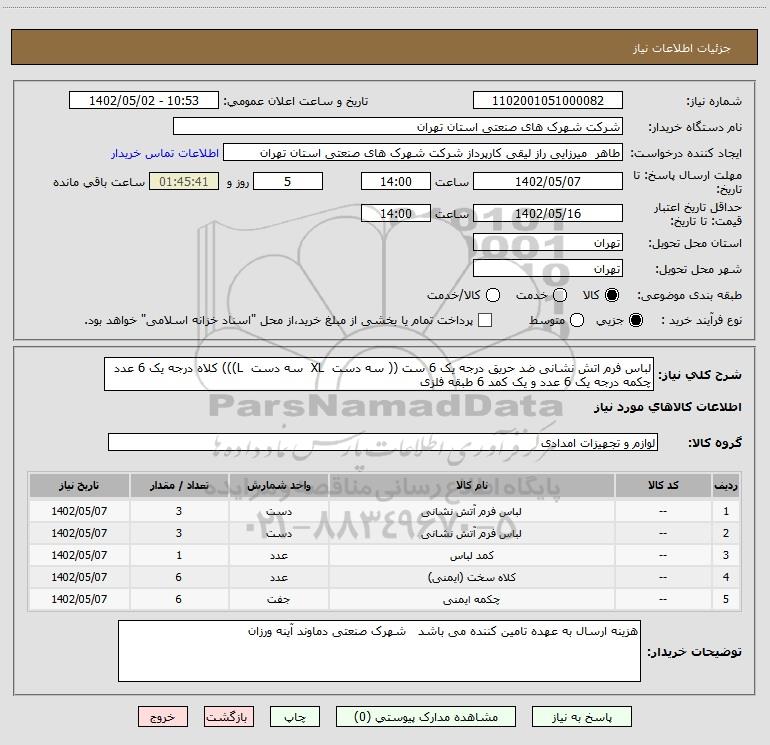Image resolution: width=770 pixels, height=745 pixels.
Task: Click price validity time 14:00 field
Action: coord(396,213)
